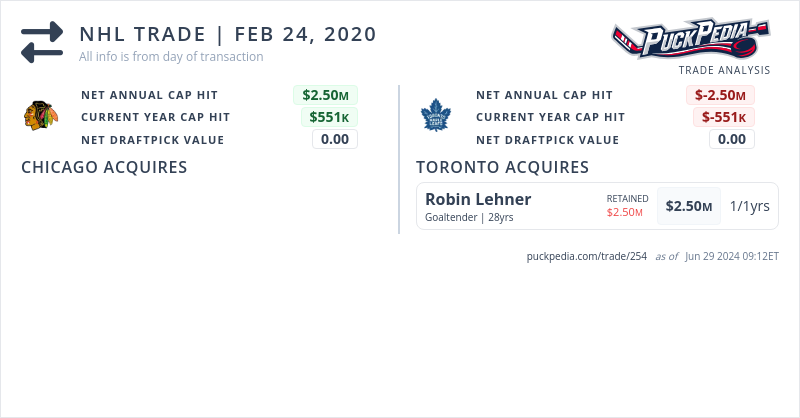Click the Chicago Blackhawks team logo
800x418 pixels.
[39, 116]
